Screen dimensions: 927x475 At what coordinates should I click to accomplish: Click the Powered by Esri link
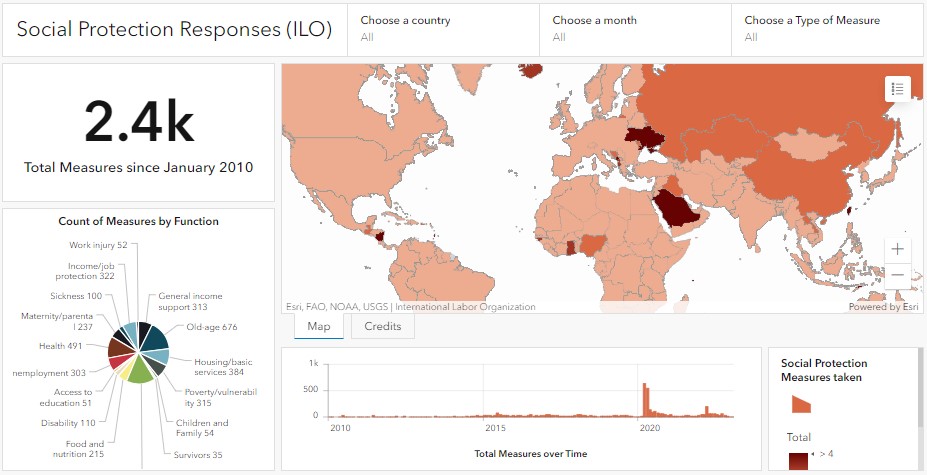point(883,307)
